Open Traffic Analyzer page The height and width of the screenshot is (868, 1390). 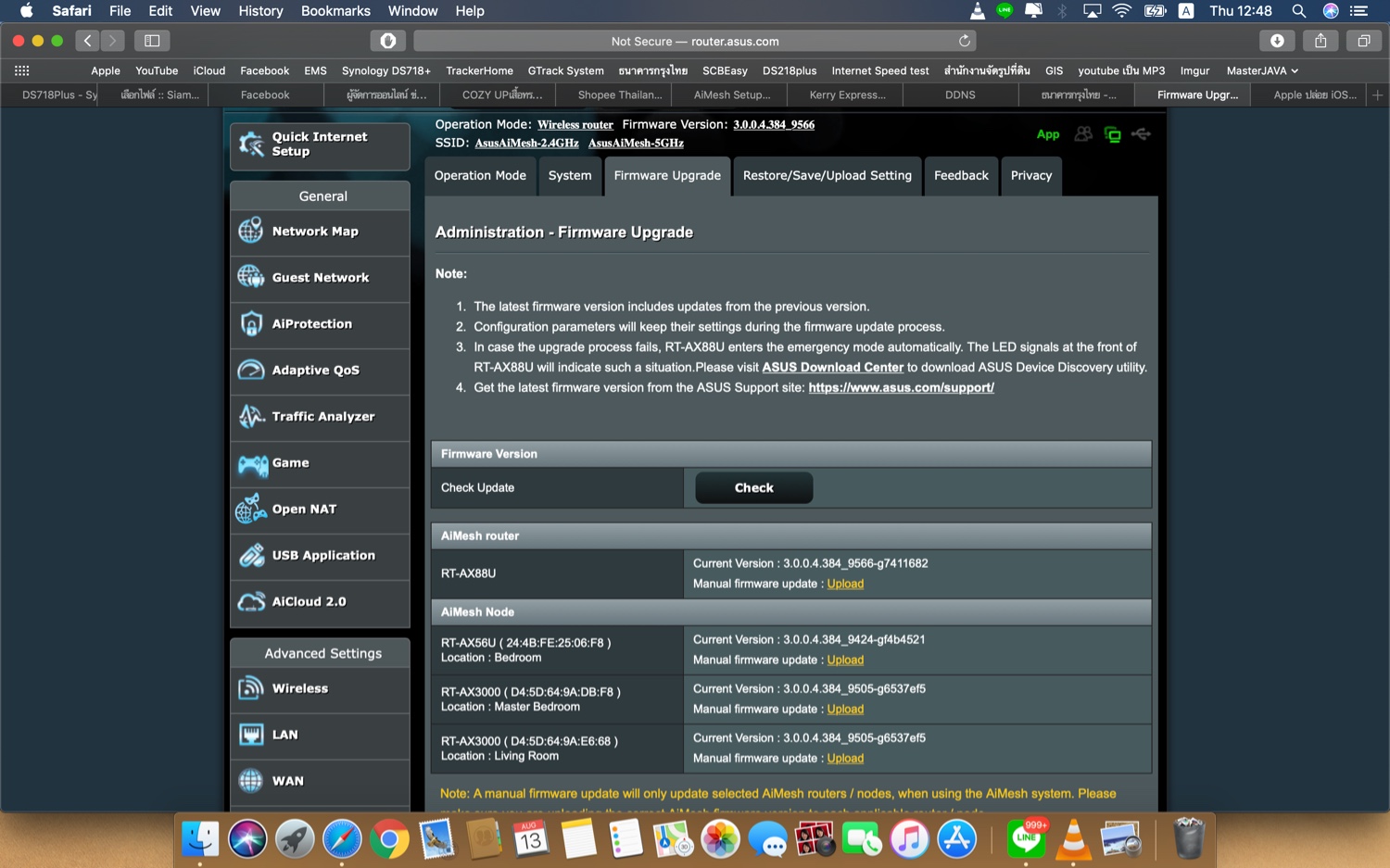coord(320,417)
